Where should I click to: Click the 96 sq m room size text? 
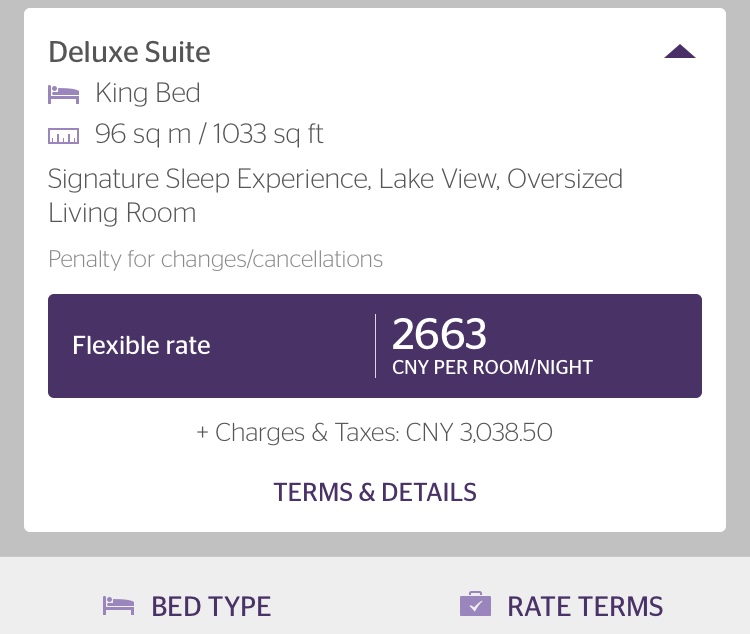tap(143, 134)
